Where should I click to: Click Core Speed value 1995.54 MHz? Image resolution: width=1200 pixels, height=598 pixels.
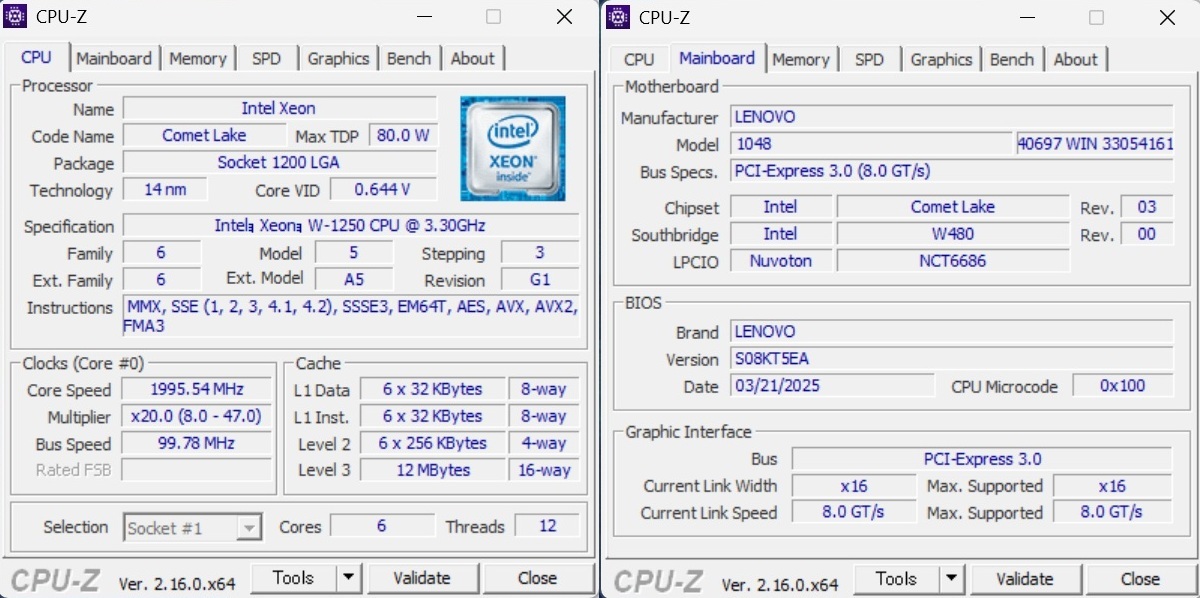point(197,388)
